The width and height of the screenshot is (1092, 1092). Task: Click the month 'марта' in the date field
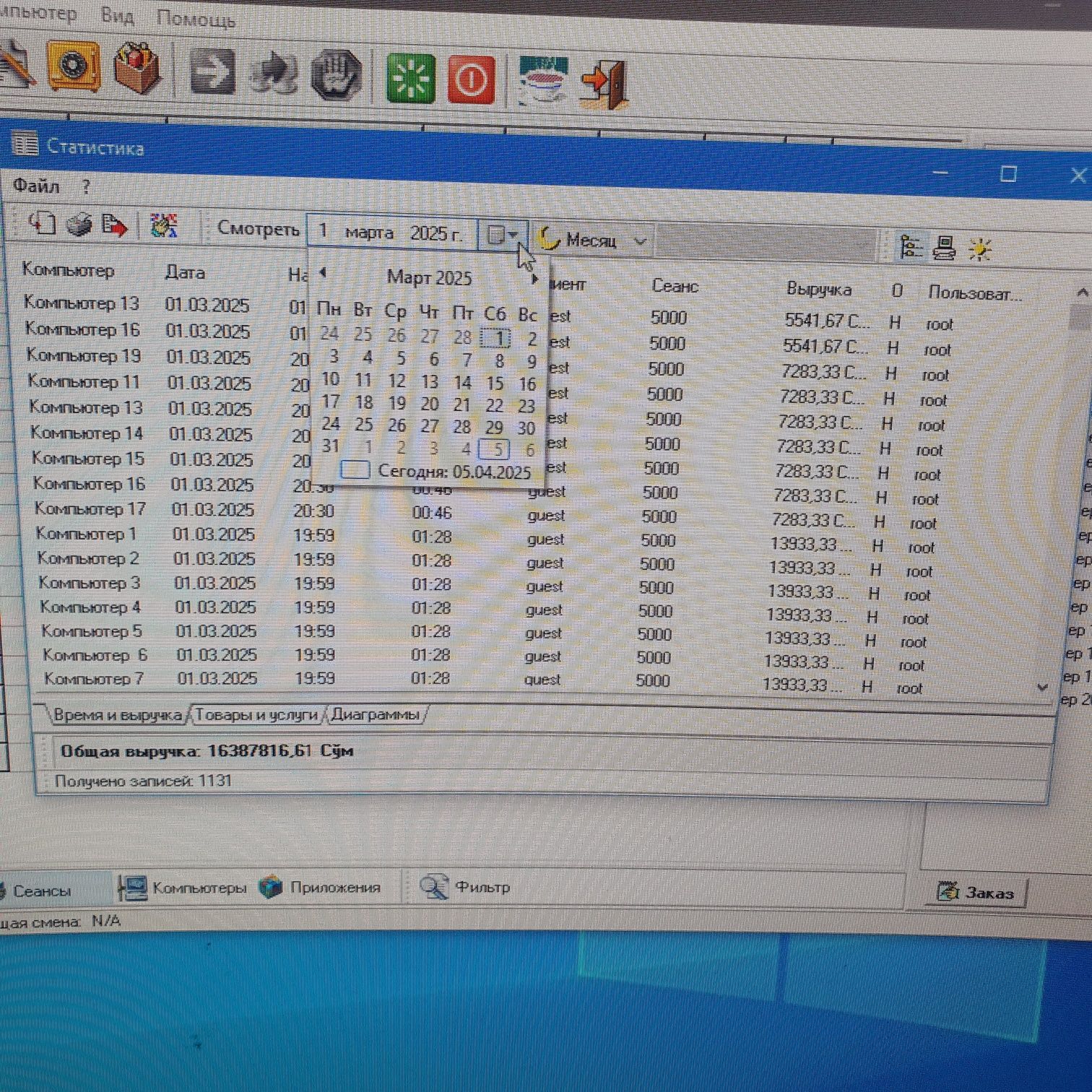click(x=369, y=233)
